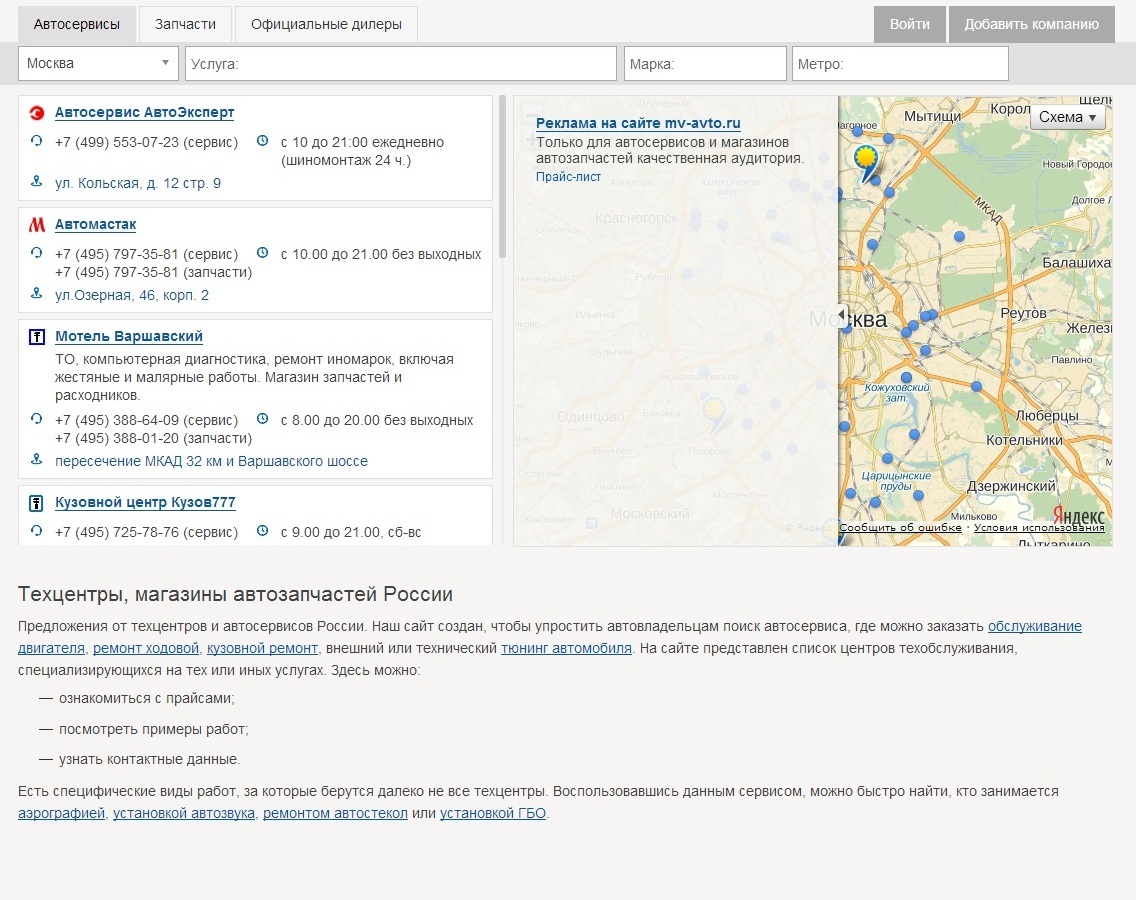Click the phone icon in Мотель Варшавский listing
1136x900 pixels.
37,419
